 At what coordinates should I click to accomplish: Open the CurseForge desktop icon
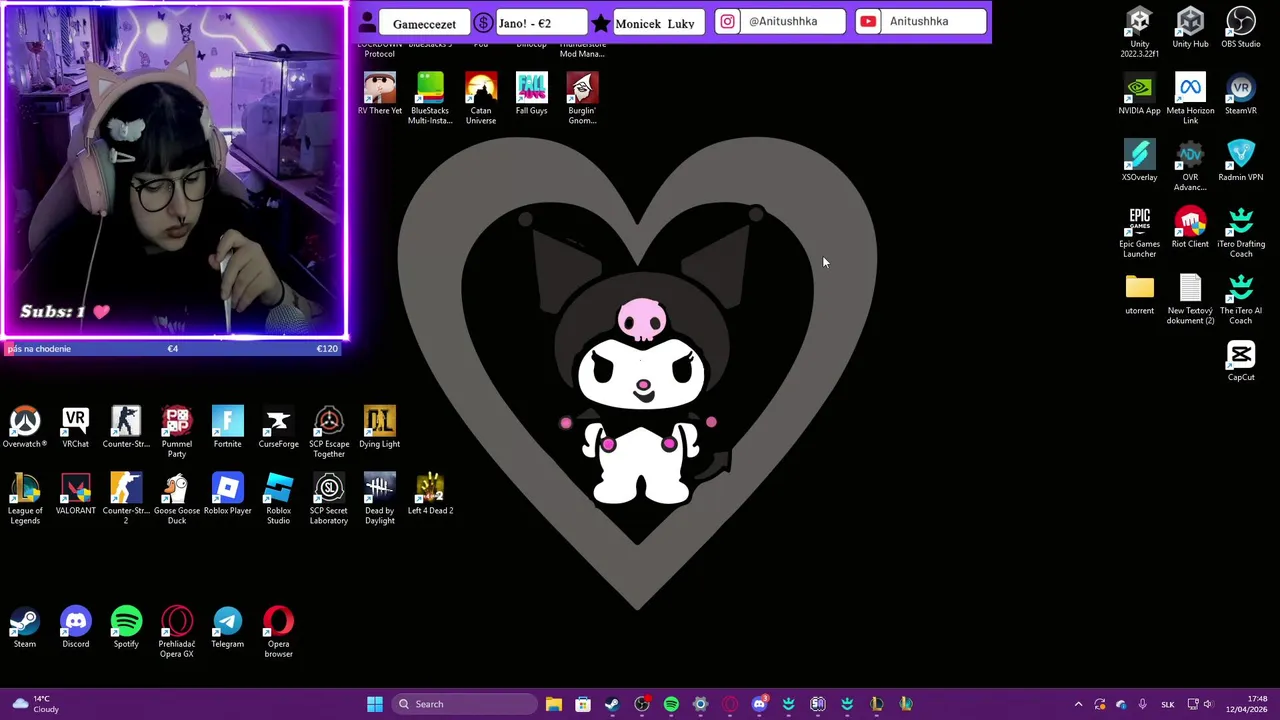click(278, 427)
